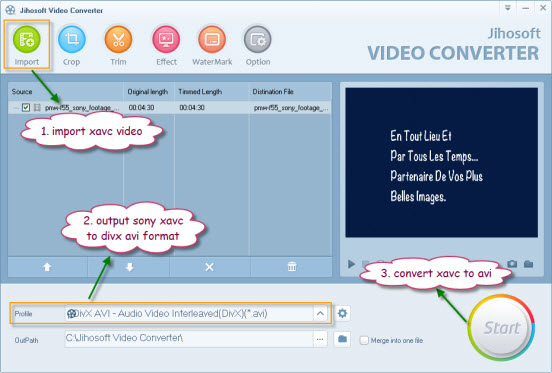This screenshot has height=373, width=552.
Task: Expand the Profile format dropdown arrow
Action: pos(320,313)
